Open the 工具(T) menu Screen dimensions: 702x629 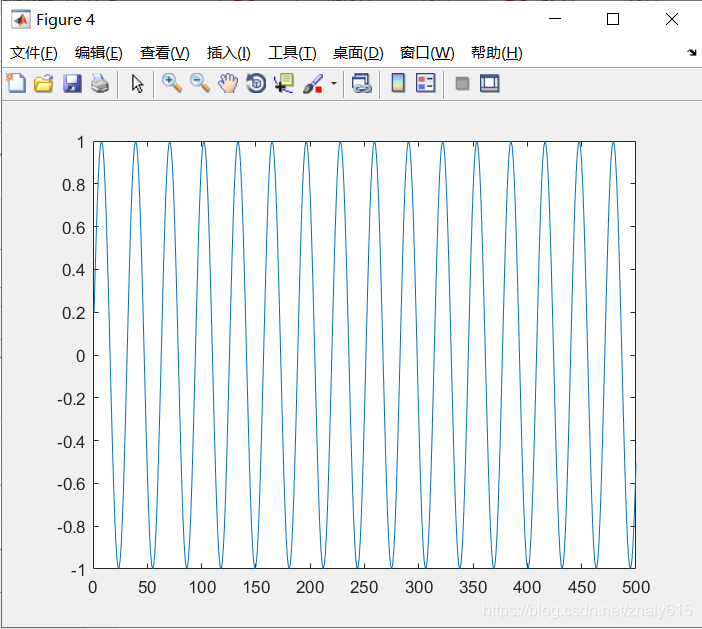tap(292, 53)
